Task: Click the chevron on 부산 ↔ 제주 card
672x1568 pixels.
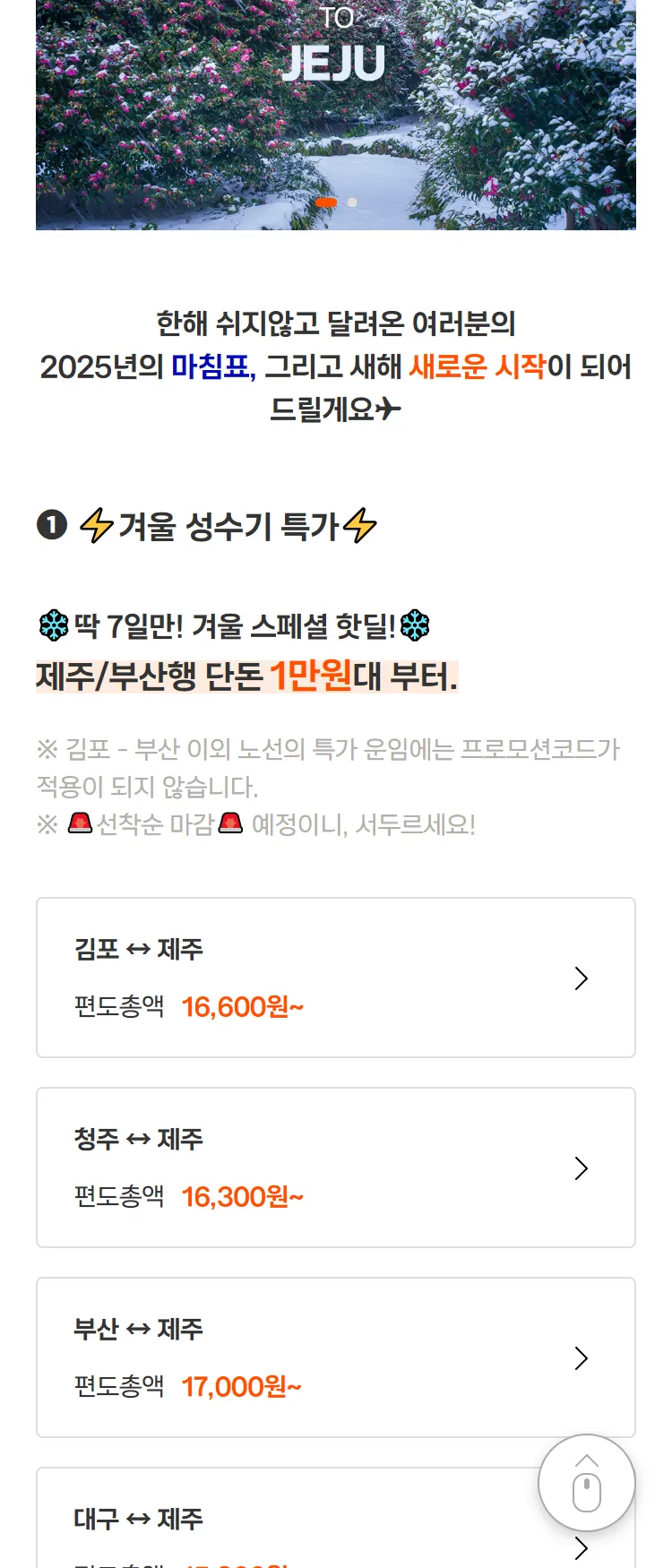Action: pyautogui.click(x=581, y=1358)
